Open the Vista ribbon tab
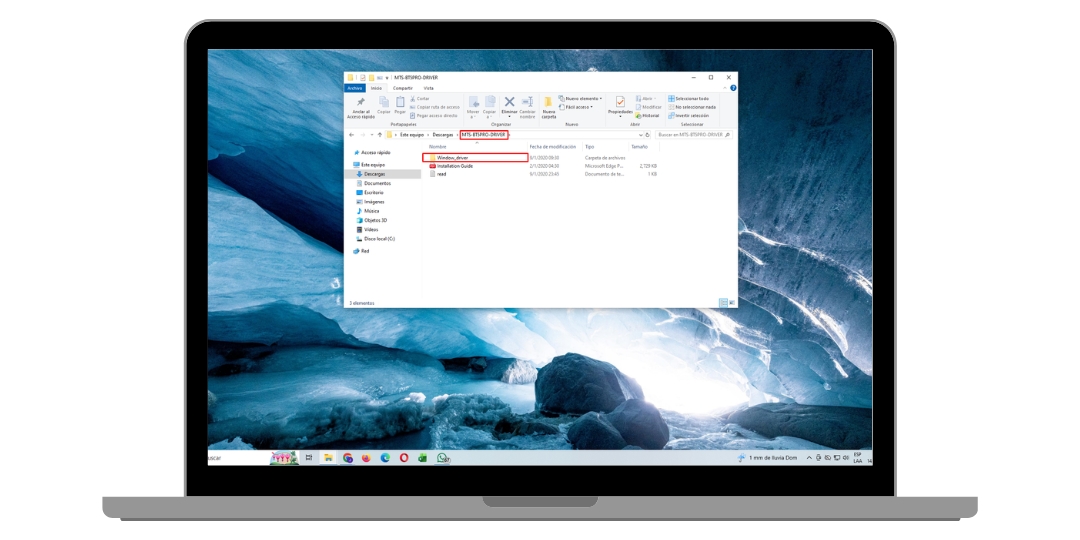 point(428,88)
